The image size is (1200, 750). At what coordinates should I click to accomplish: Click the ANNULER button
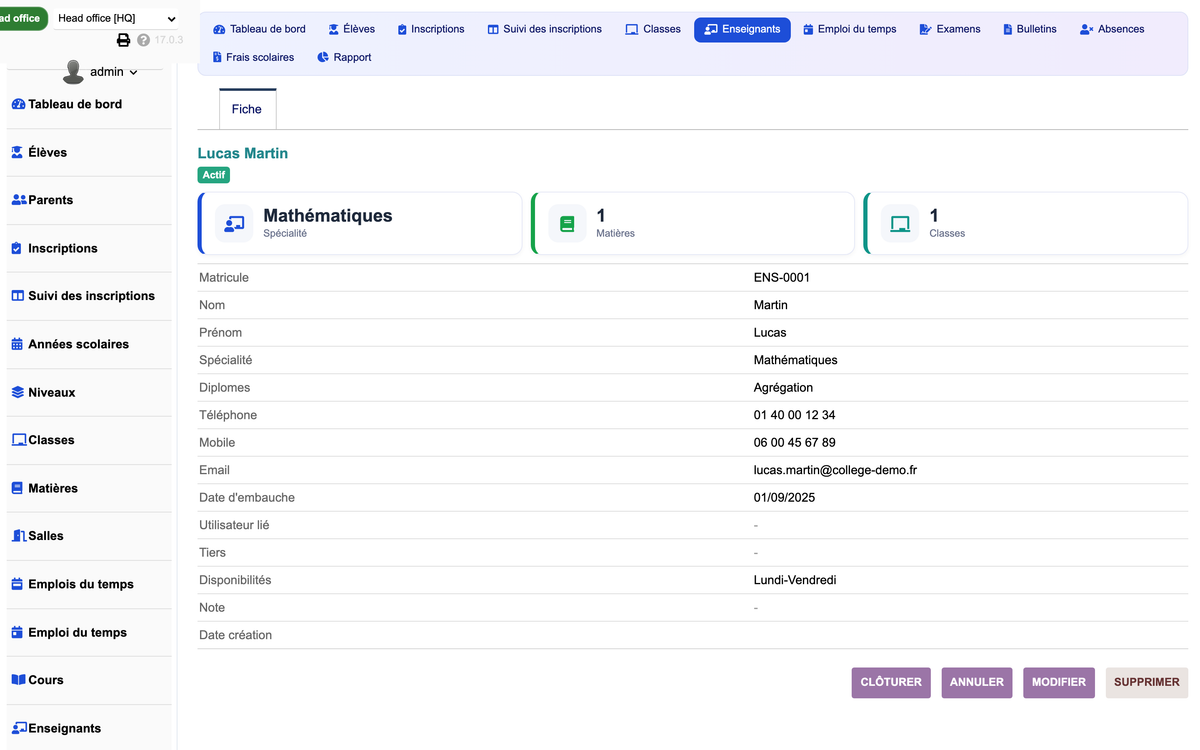[x=977, y=682]
